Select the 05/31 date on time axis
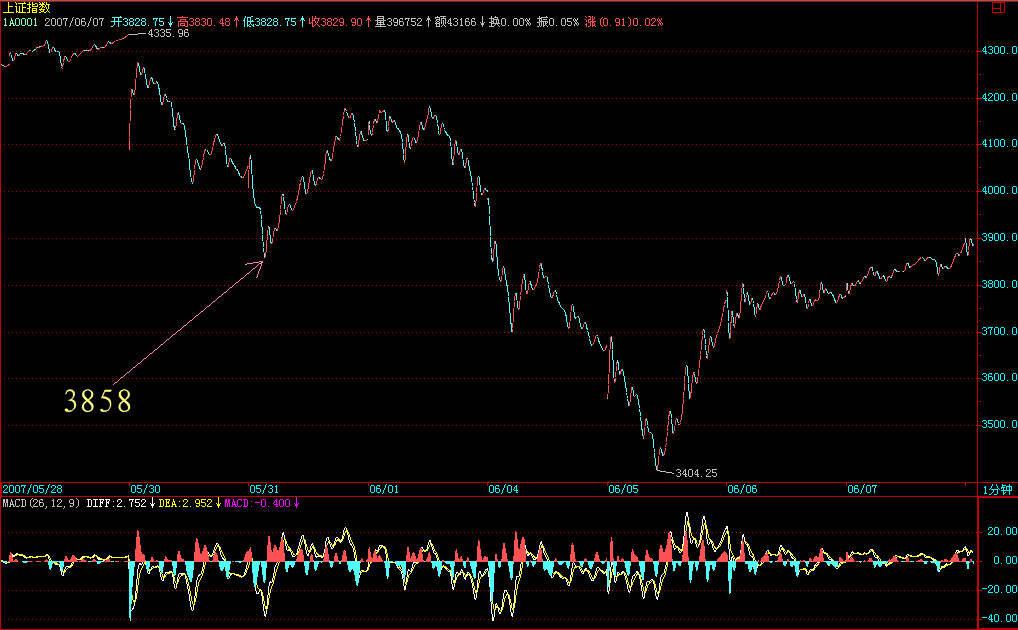 point(266,489)
